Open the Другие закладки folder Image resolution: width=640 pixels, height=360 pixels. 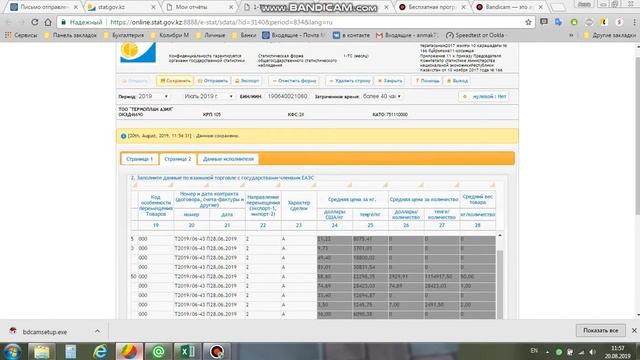[609, 36]
